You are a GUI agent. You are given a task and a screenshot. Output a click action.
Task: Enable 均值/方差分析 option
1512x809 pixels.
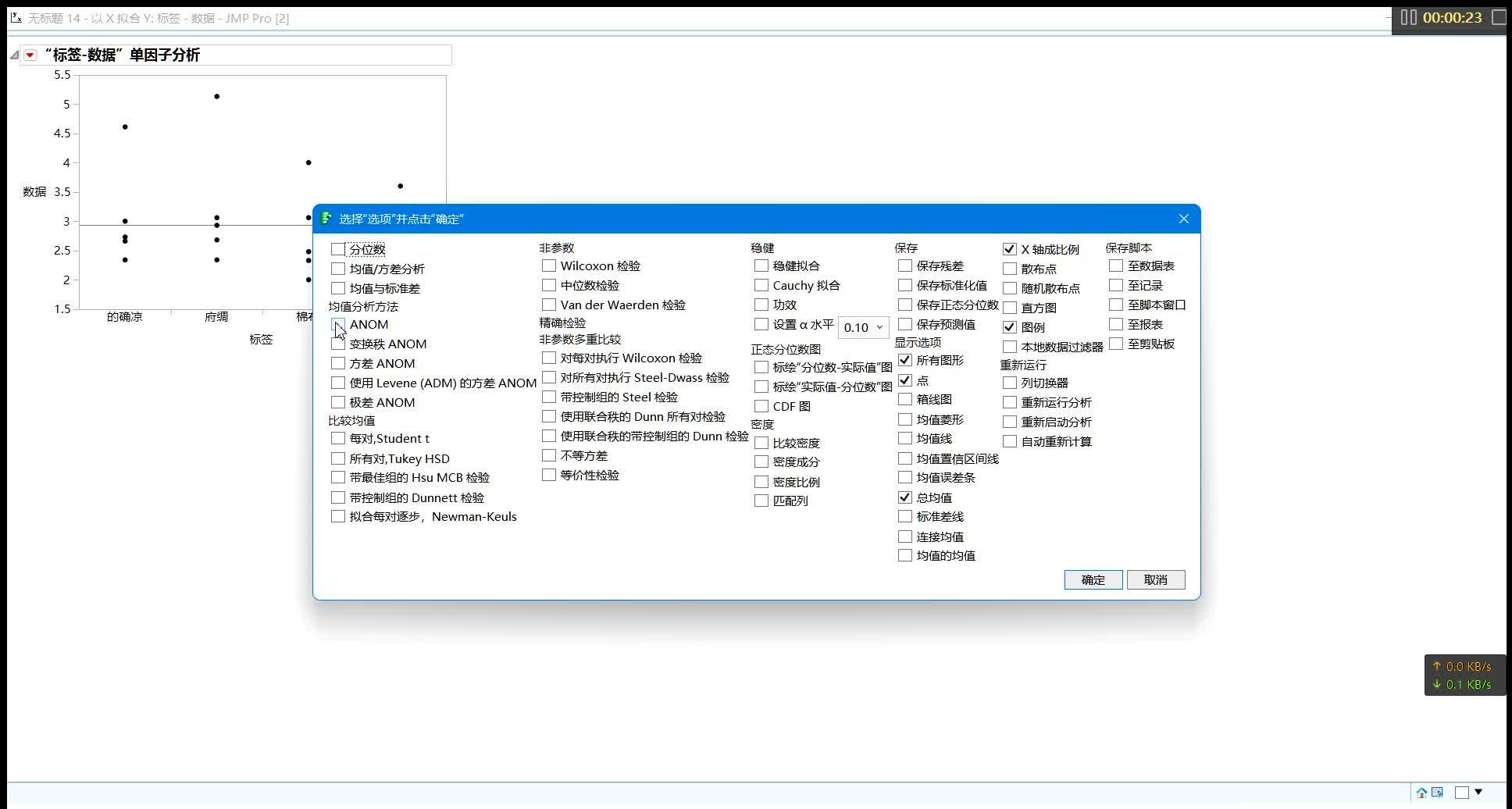[338, 269]
